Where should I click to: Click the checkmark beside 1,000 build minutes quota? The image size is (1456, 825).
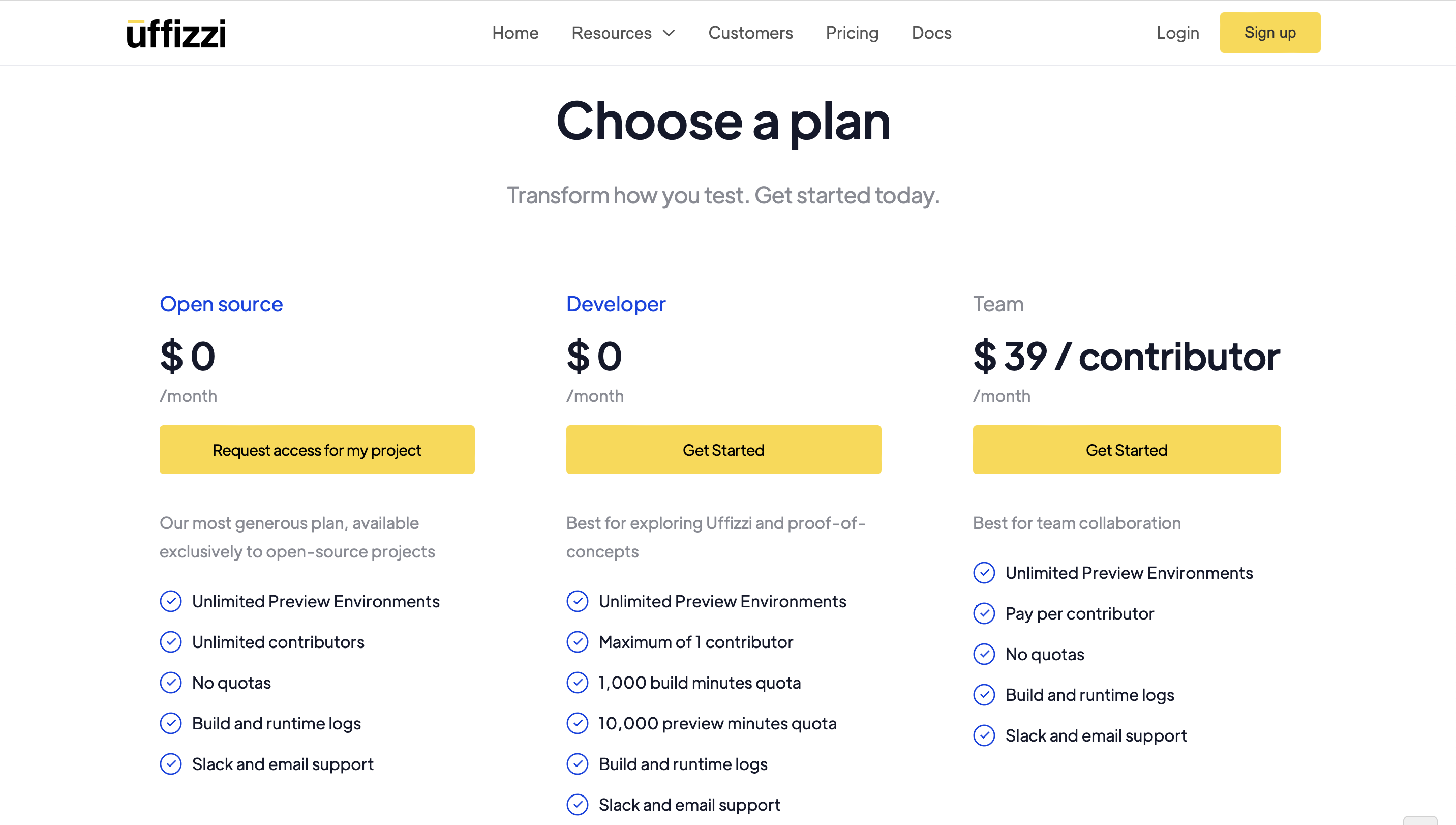pos(577,683)
